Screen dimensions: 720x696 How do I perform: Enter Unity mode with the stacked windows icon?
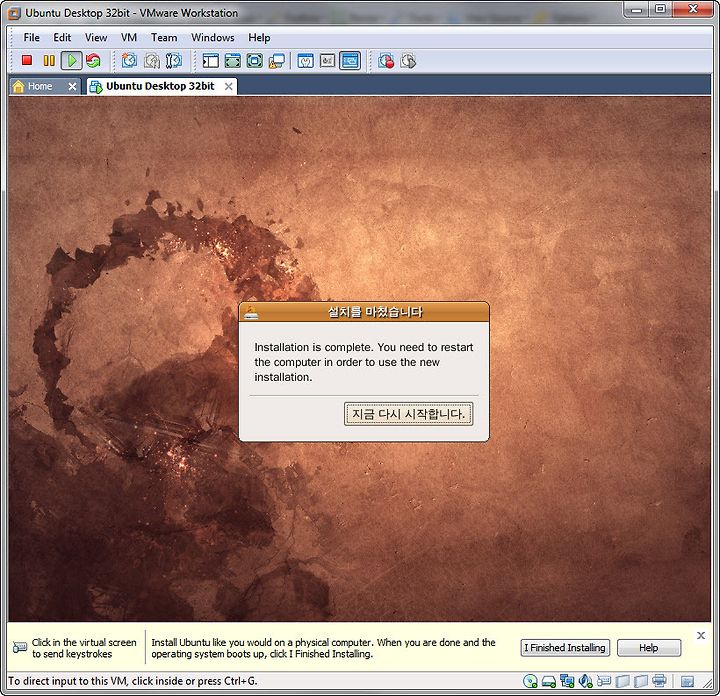click(x=277, y=61)
